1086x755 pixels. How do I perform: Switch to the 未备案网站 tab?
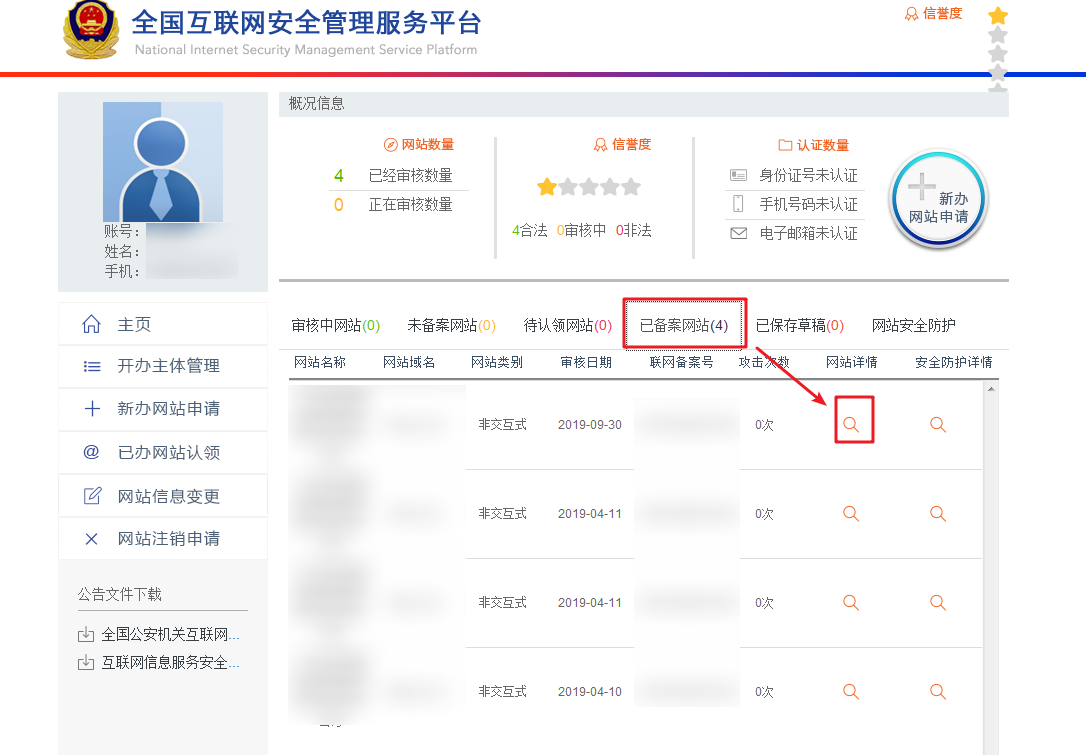click(451, 325)
